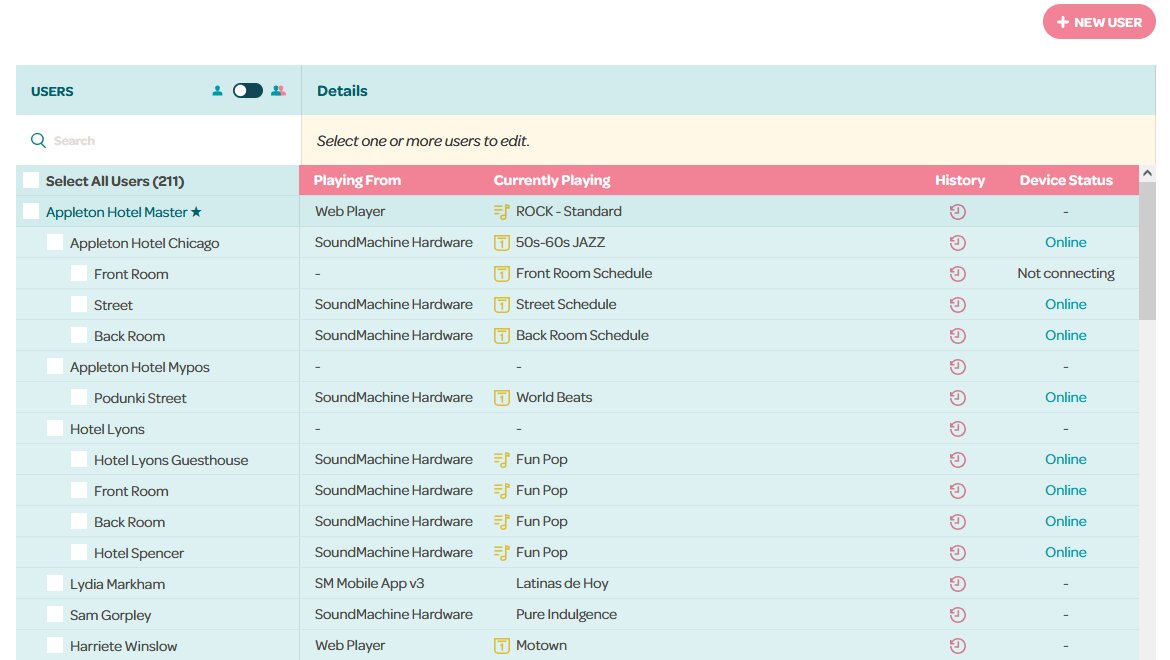The width and height of the screenshot is (1170, 660).
Task: Click the search magnifier in the Users panel
Action: click(38, 140)
